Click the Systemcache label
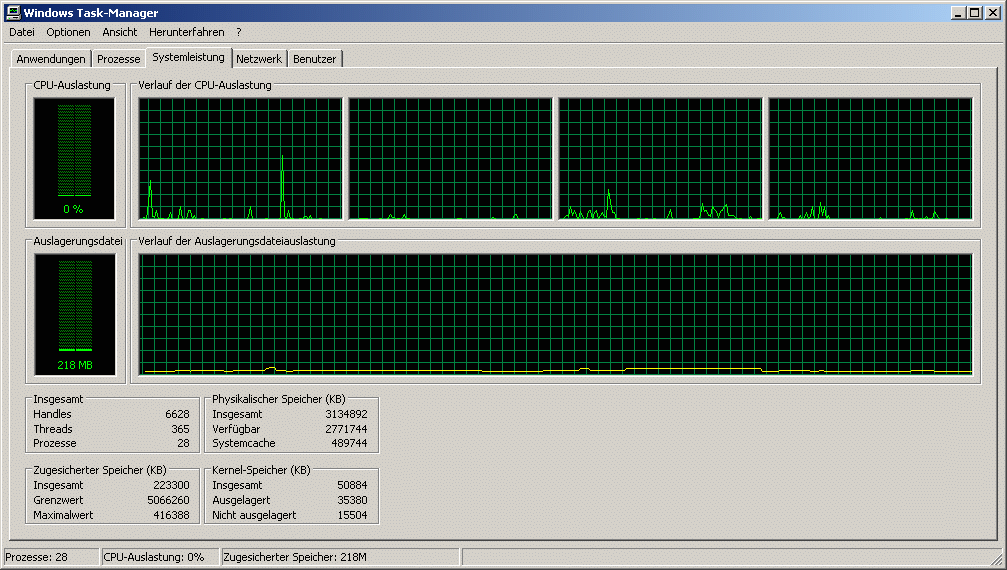 point(243,444)
